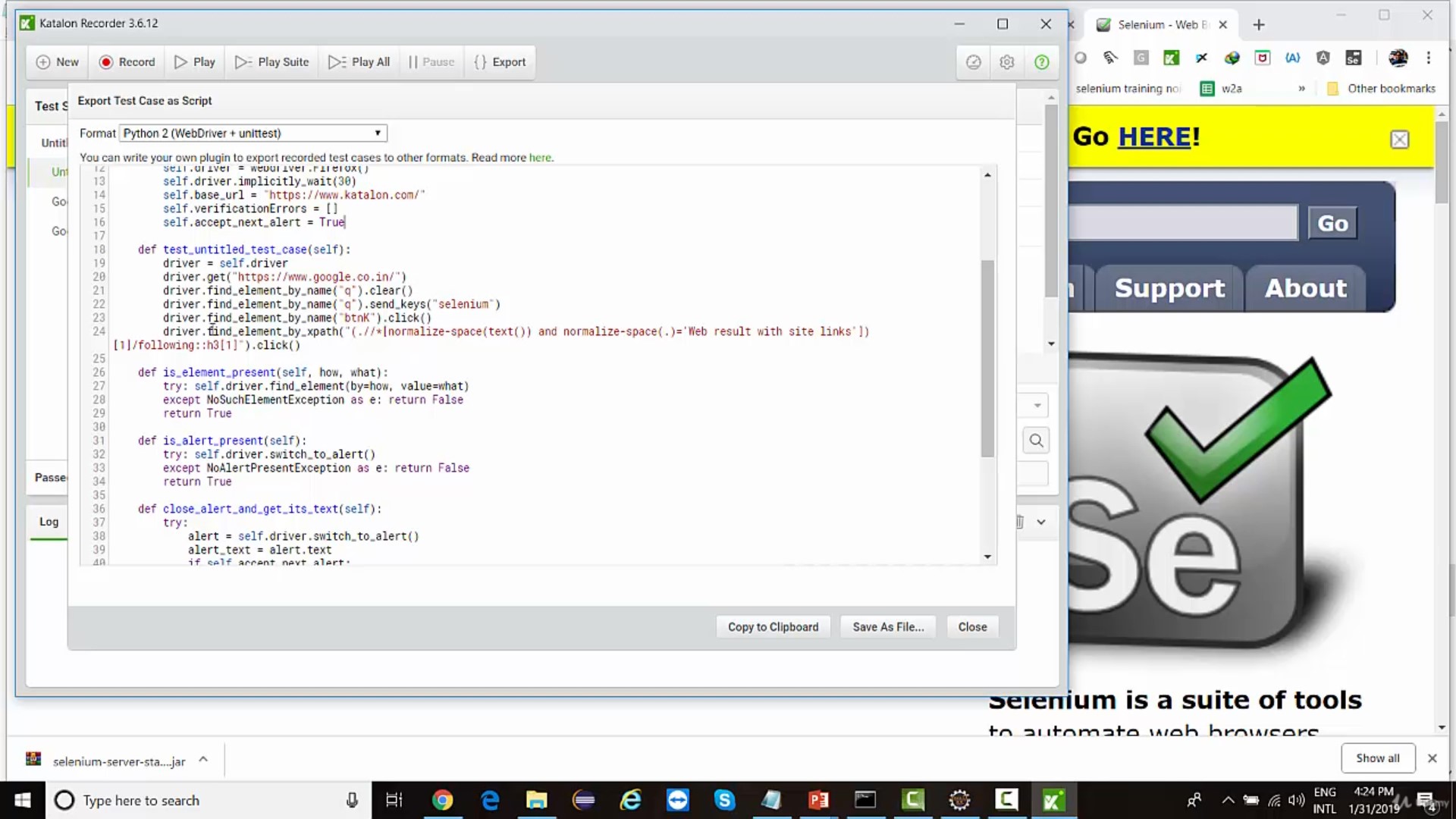Open Eclipse from the taskbar
1456x819 pixels.
[584, 800]
